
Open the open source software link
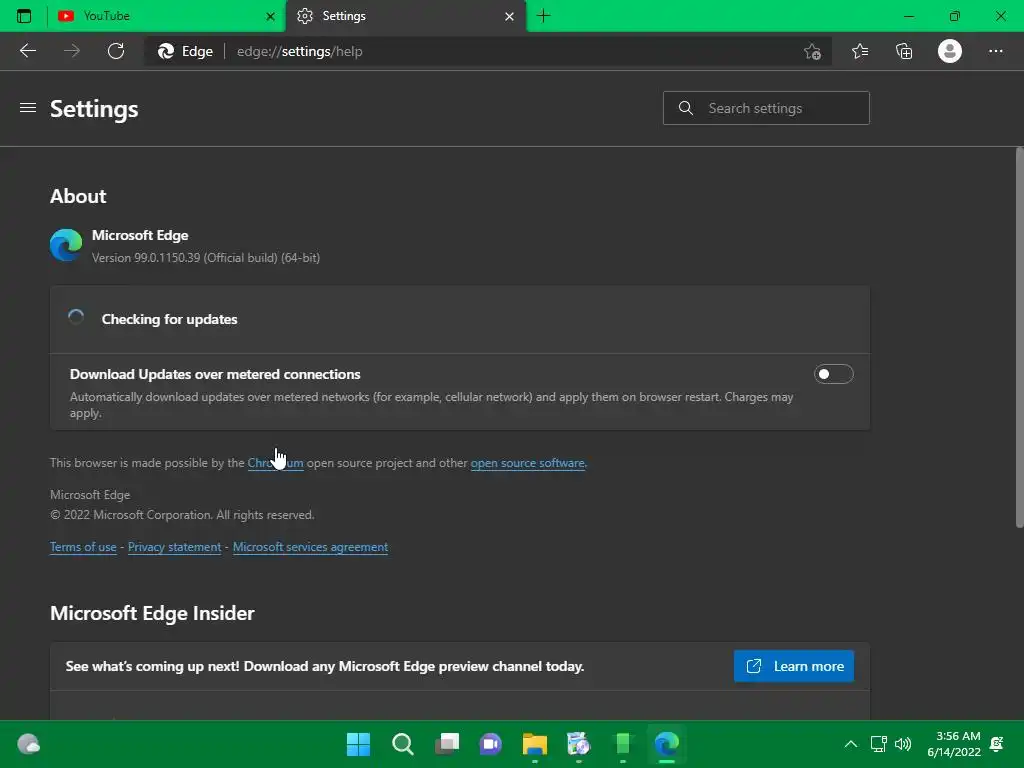[528, 463]
